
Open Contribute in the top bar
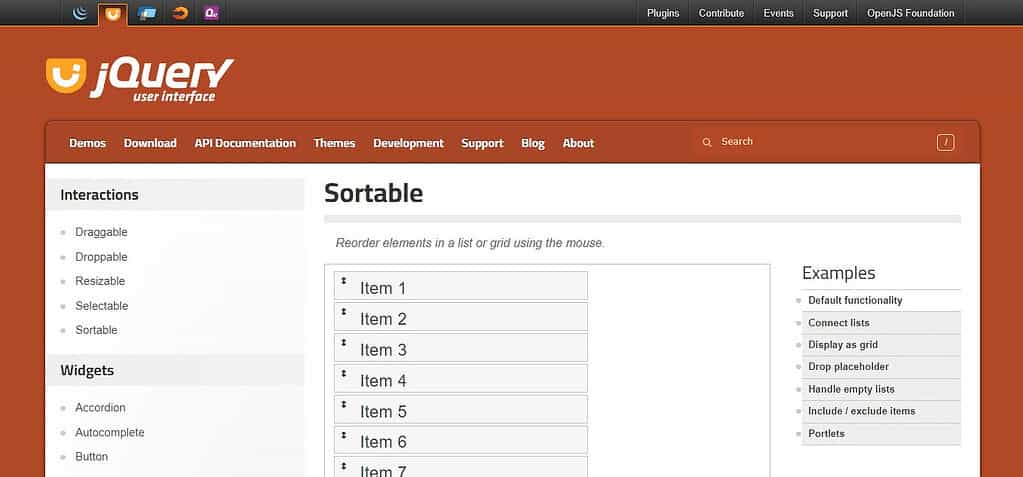click(721, 13)
